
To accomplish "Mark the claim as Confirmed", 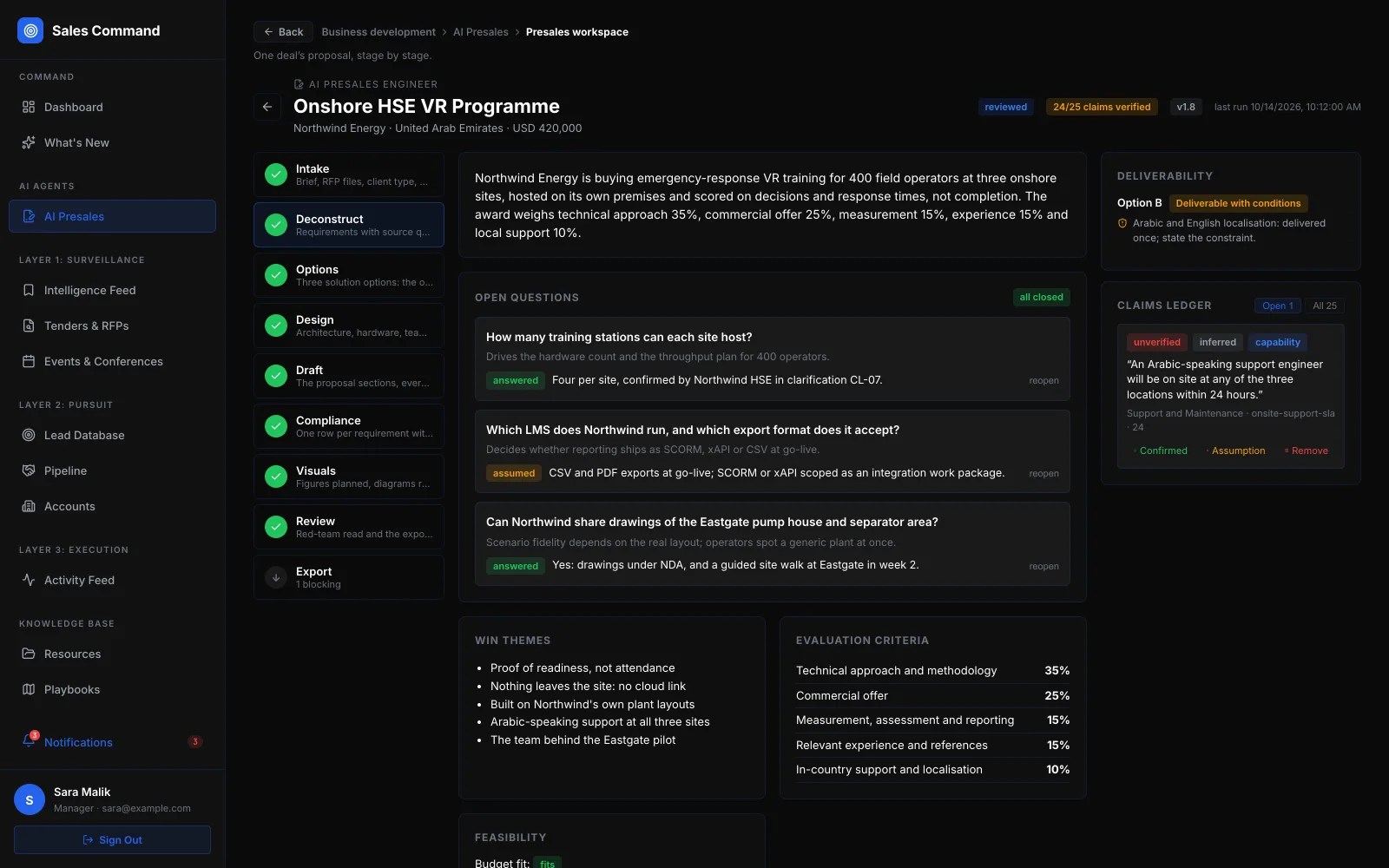I will tap(1160, 450).
